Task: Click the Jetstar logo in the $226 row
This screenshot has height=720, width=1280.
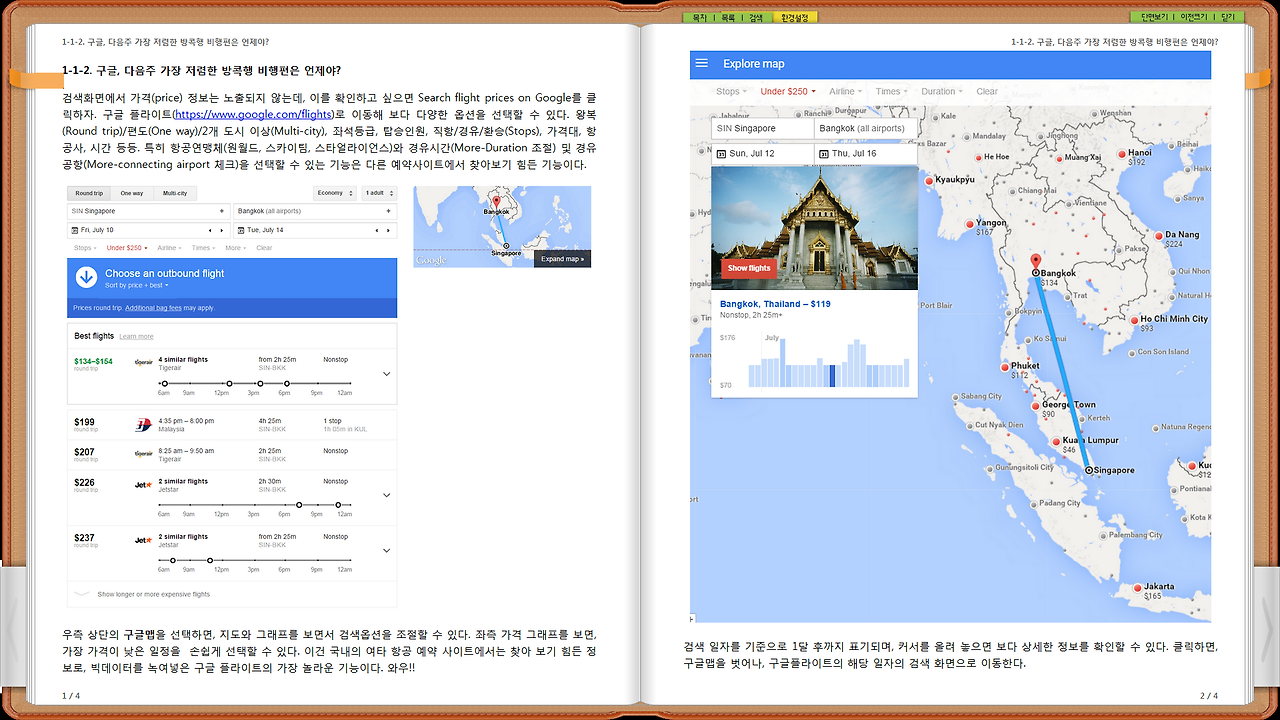Action: 143,485
